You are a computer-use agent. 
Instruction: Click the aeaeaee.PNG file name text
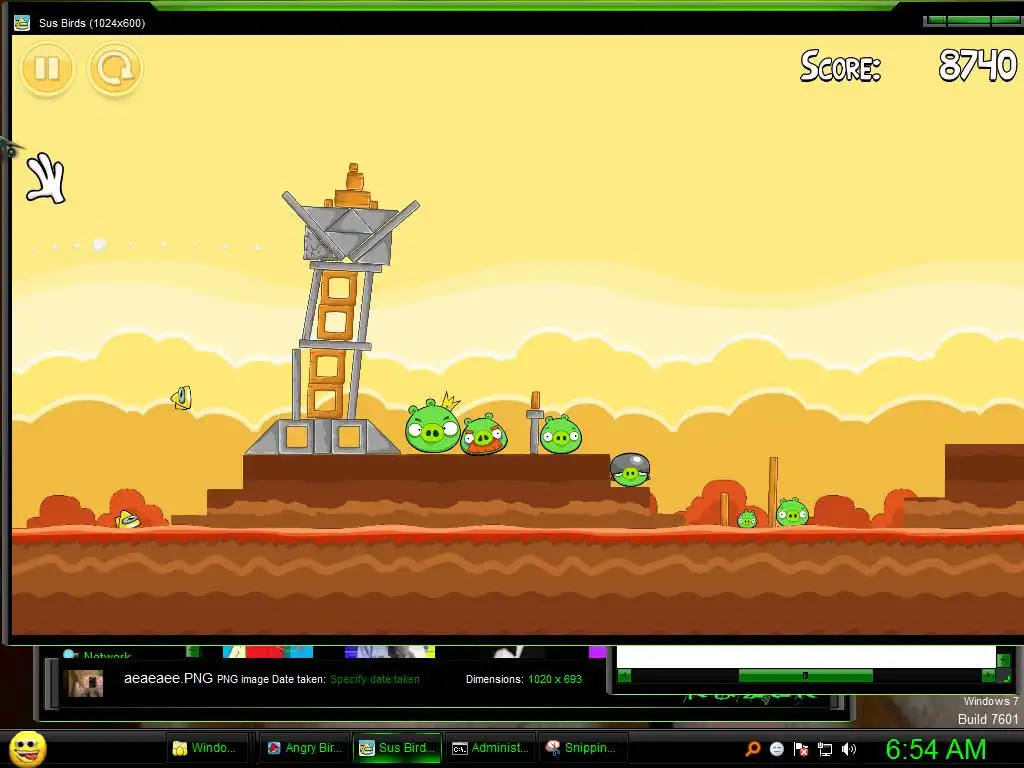tap(168, 679)
